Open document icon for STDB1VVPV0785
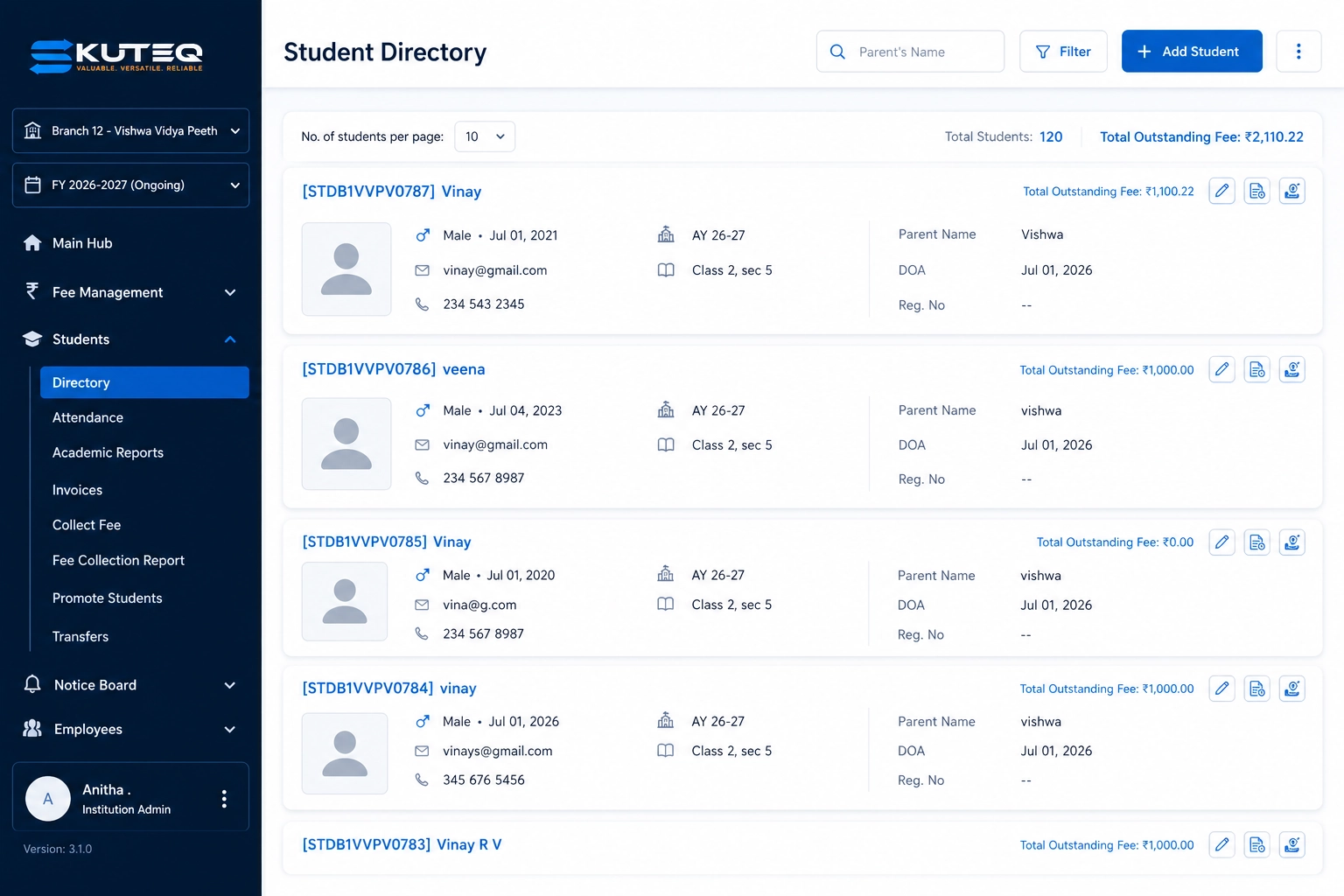The image size is (1344, 896). coord(1257,542)
